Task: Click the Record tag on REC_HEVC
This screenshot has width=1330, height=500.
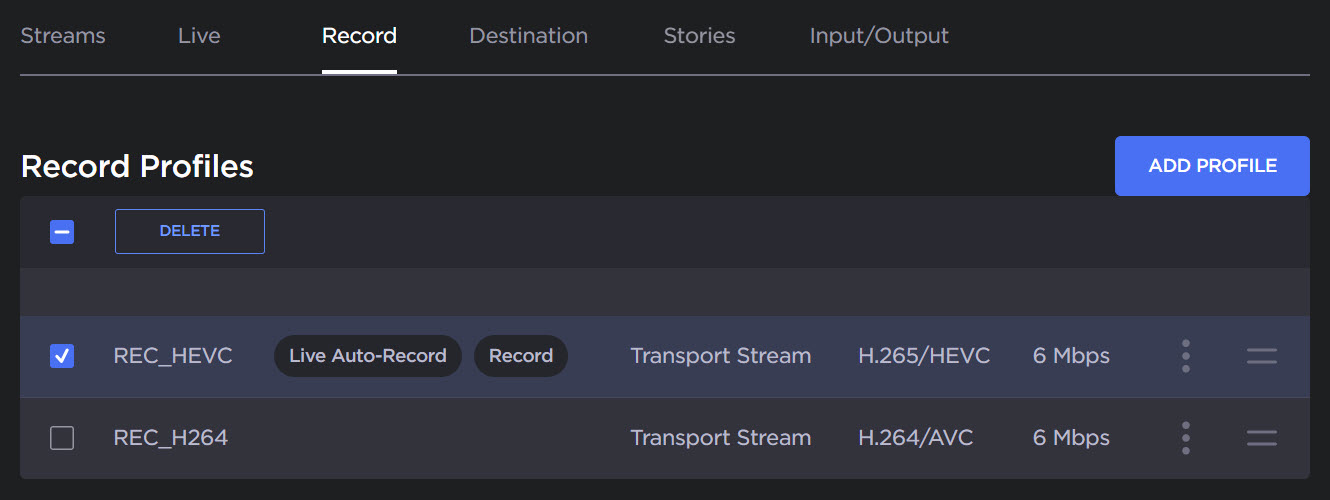Action: 520,356
